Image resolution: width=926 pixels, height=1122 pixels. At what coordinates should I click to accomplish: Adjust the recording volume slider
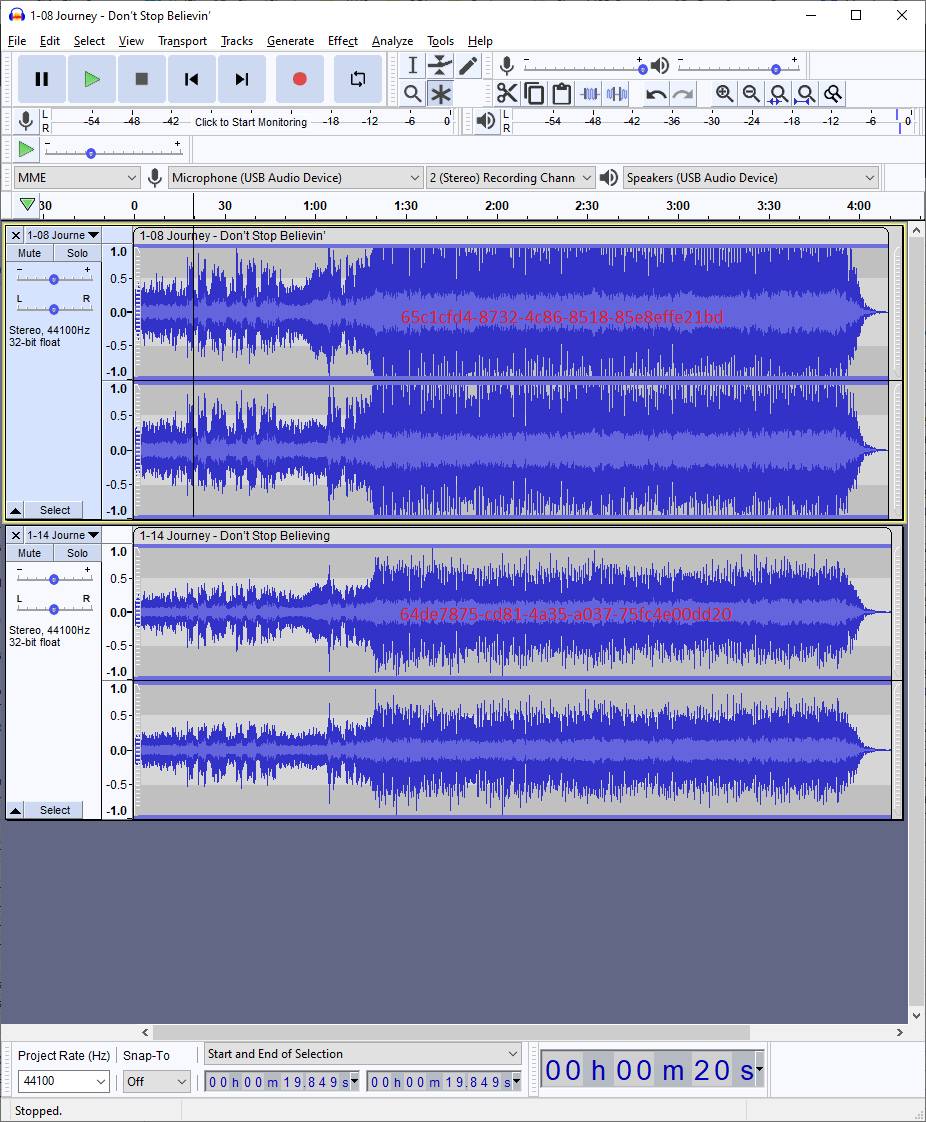[583, 67]
